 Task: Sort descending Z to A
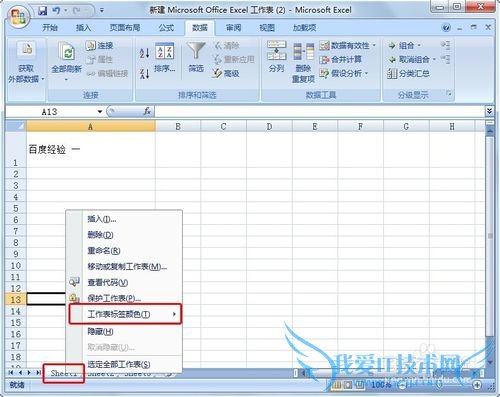coord(144,73)
